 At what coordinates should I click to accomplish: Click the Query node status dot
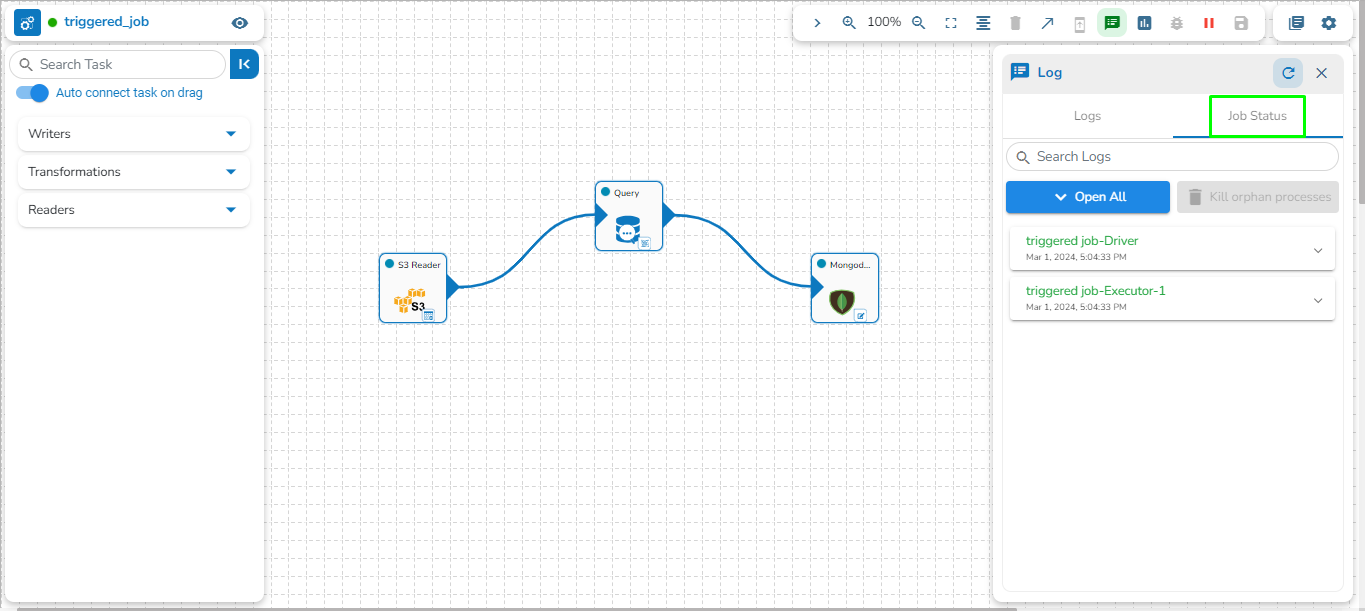[x=605, y=192]
